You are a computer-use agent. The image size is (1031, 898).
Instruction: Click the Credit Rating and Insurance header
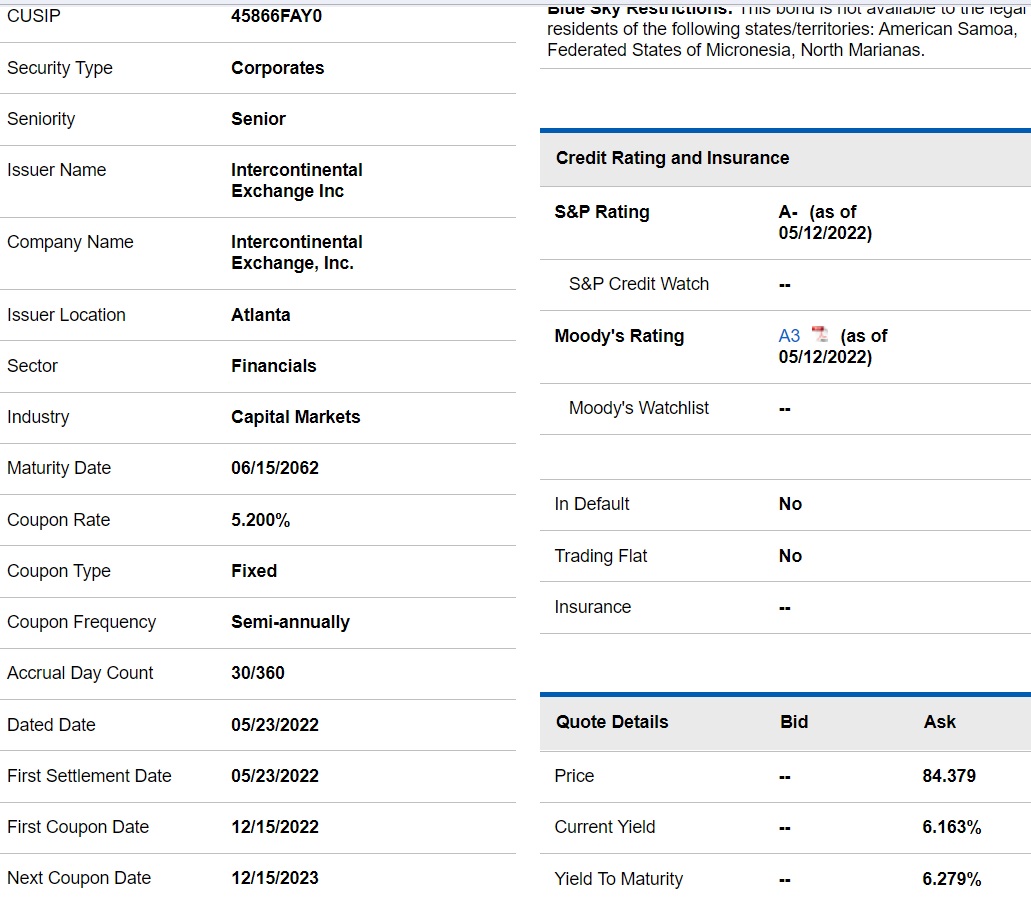coord(672,158)
